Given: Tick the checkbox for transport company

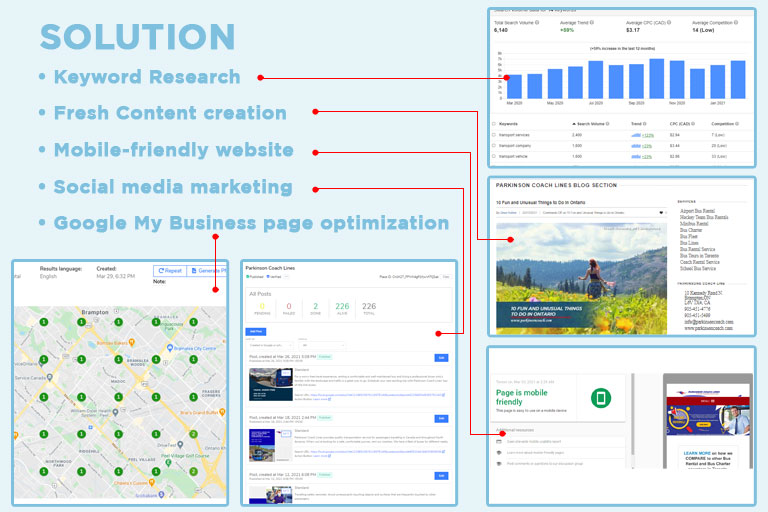Looking at the screenshot, I should click(x=494, y=146).
